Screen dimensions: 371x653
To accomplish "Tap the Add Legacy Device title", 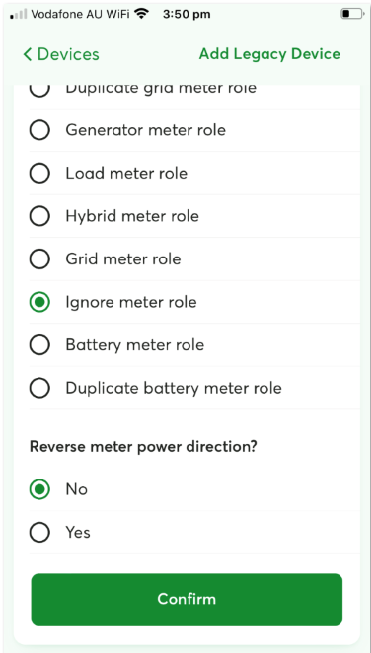I will pos(269,54).
